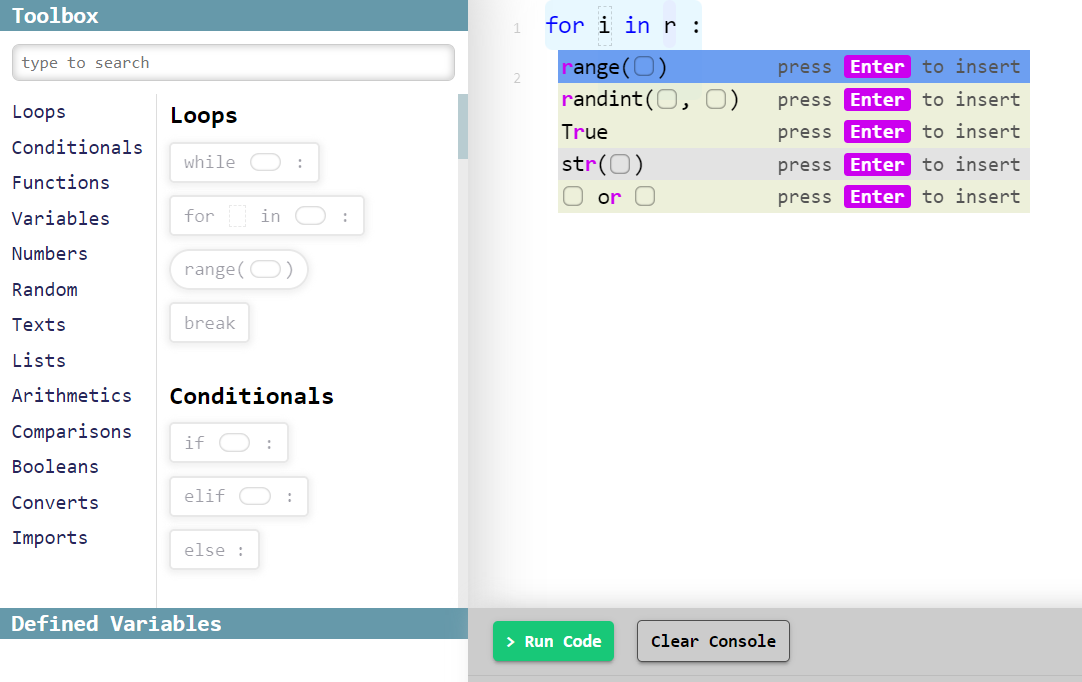Image resolution: width=1082 pixels, height=682 pixels.
Task: Open the Random toolbox category
Action: pos(44,289)
